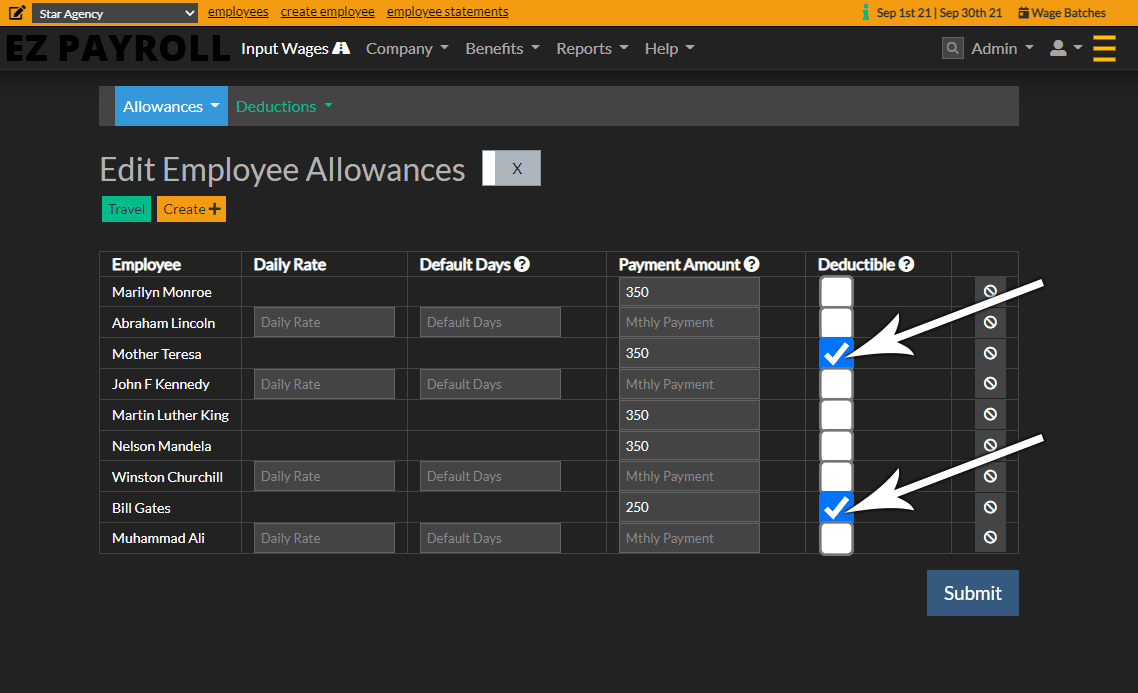Viewport: 1138px width, 693px height.
Task: Open the Reports menu
Action: pyautogui.click(x=592, y=48)
